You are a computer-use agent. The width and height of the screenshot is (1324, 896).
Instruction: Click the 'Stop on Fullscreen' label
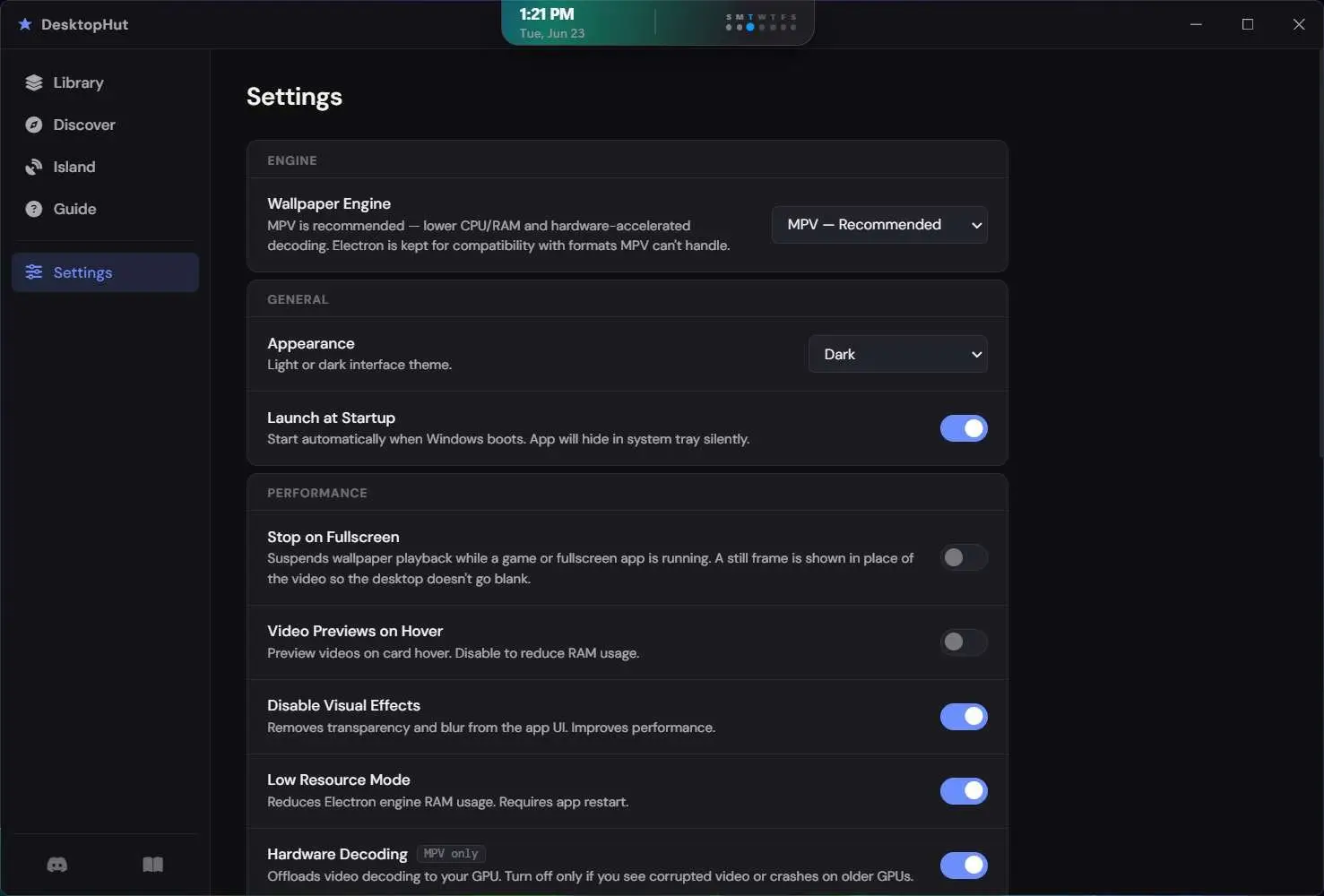(x=333, y=537)
